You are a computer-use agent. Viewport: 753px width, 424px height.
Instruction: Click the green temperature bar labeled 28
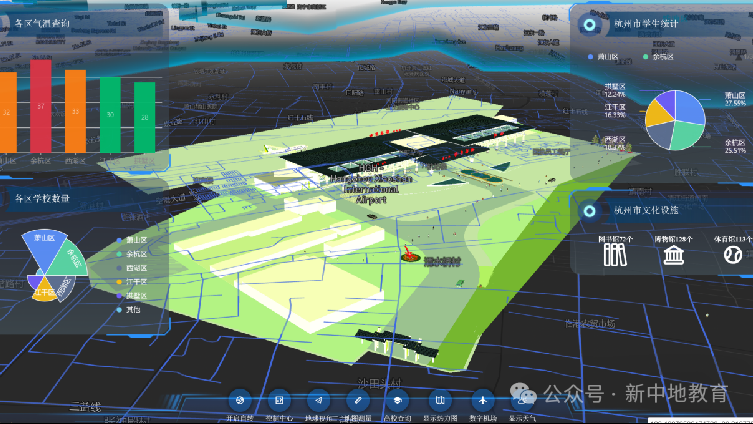tap(145, 118)
